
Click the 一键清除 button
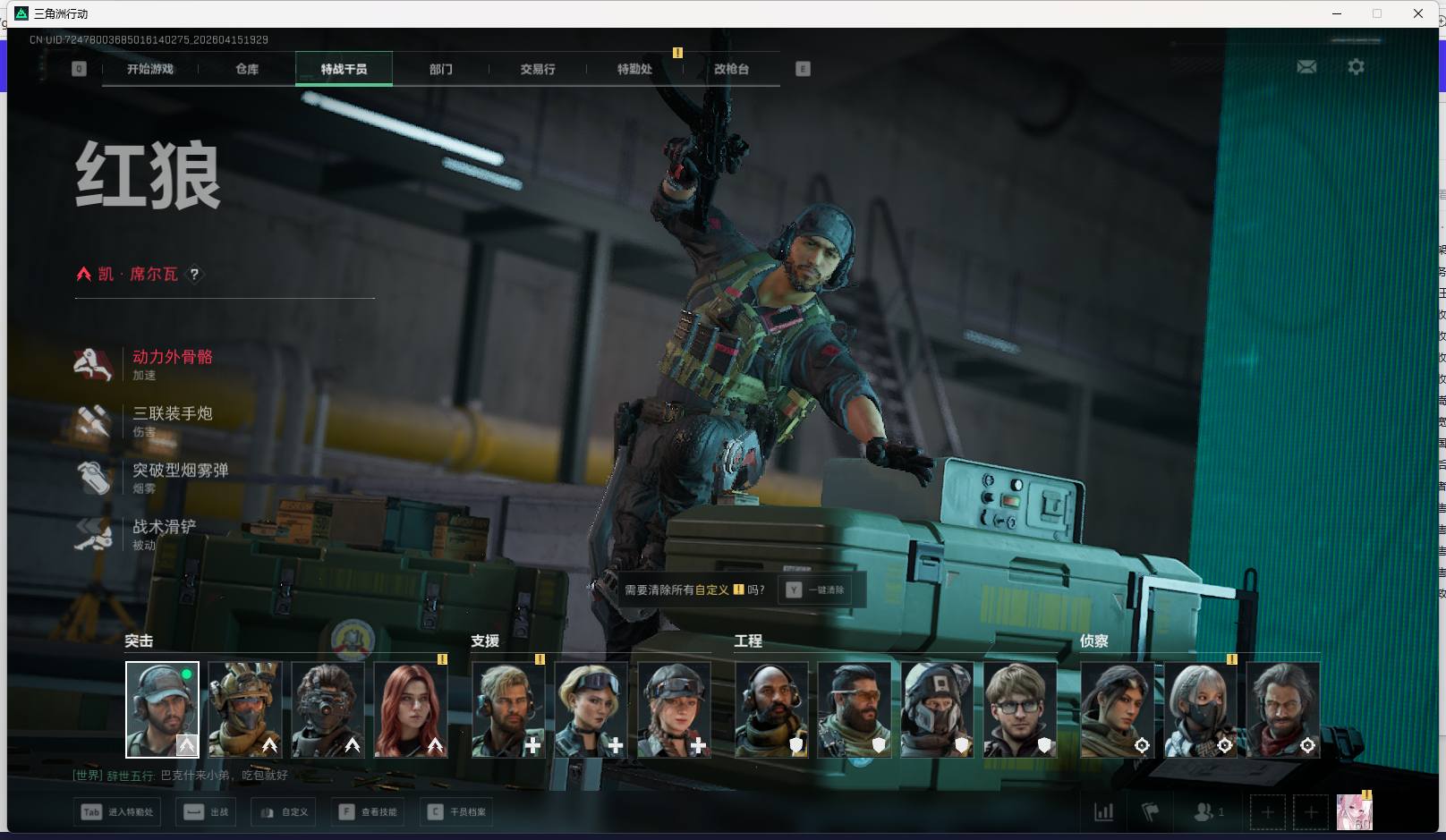tap(815, 590)
